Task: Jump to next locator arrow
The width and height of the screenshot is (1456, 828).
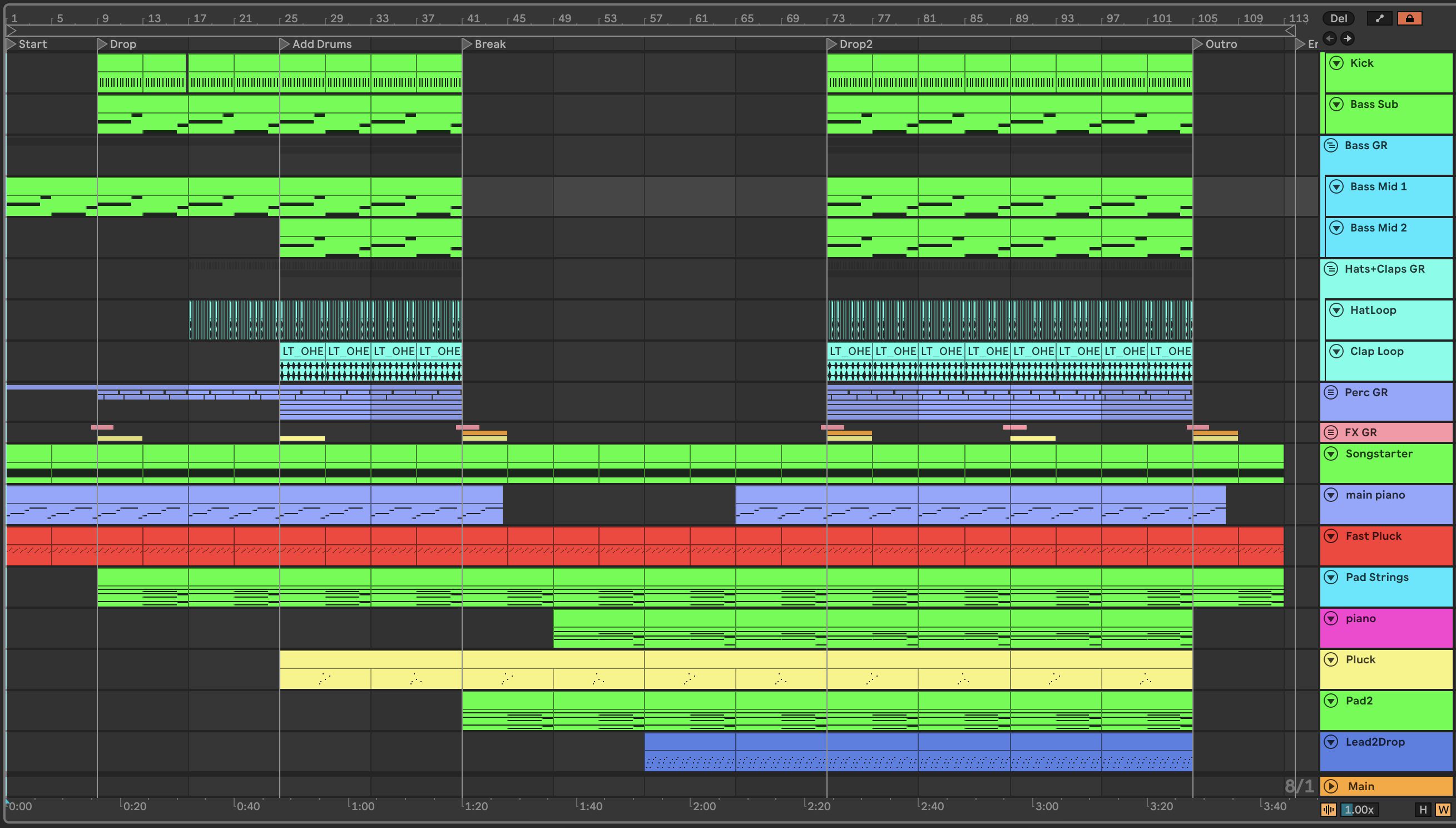Action: 1347,38
